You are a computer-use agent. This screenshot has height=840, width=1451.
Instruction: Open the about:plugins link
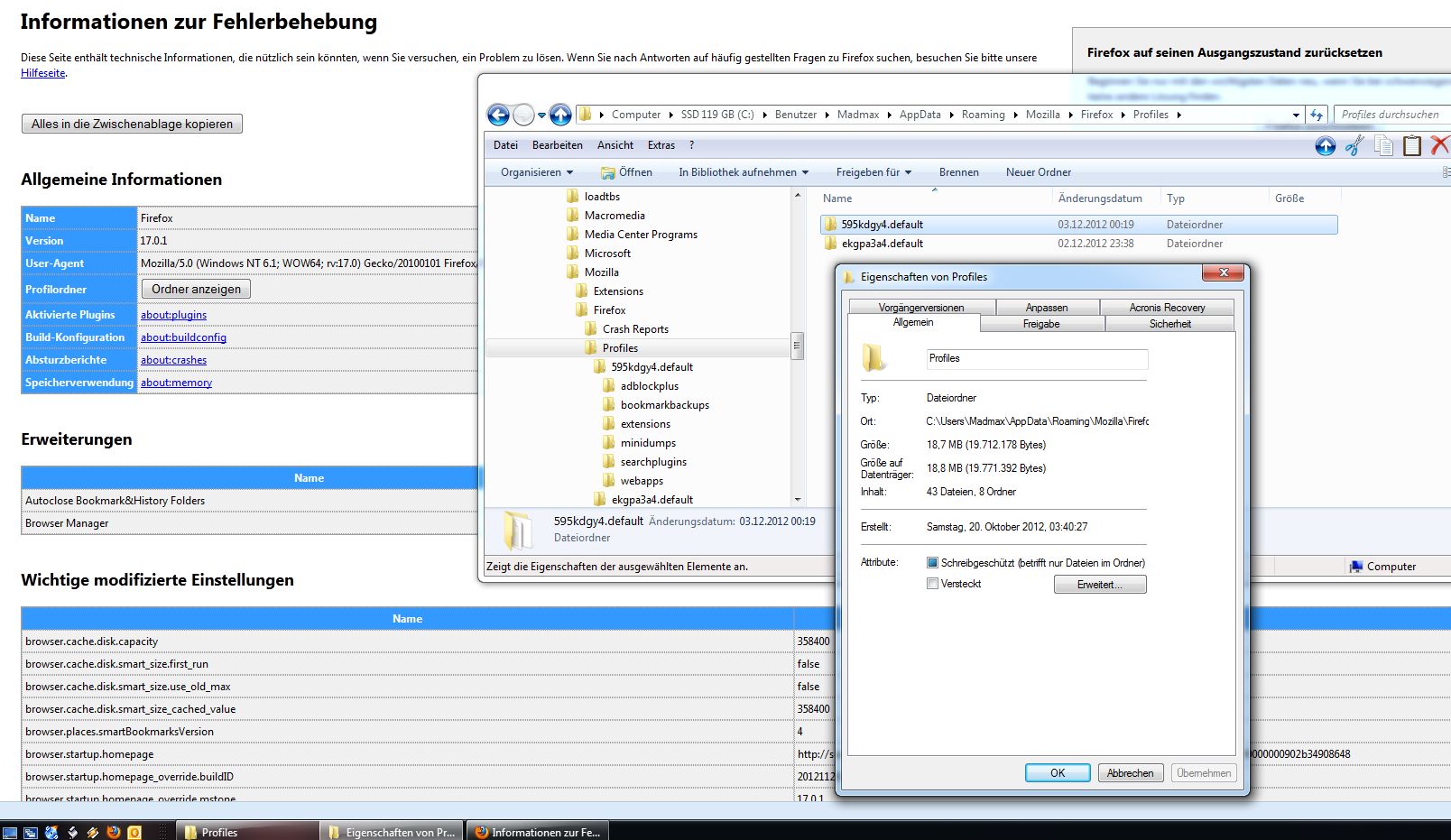(x=173, y=315)
